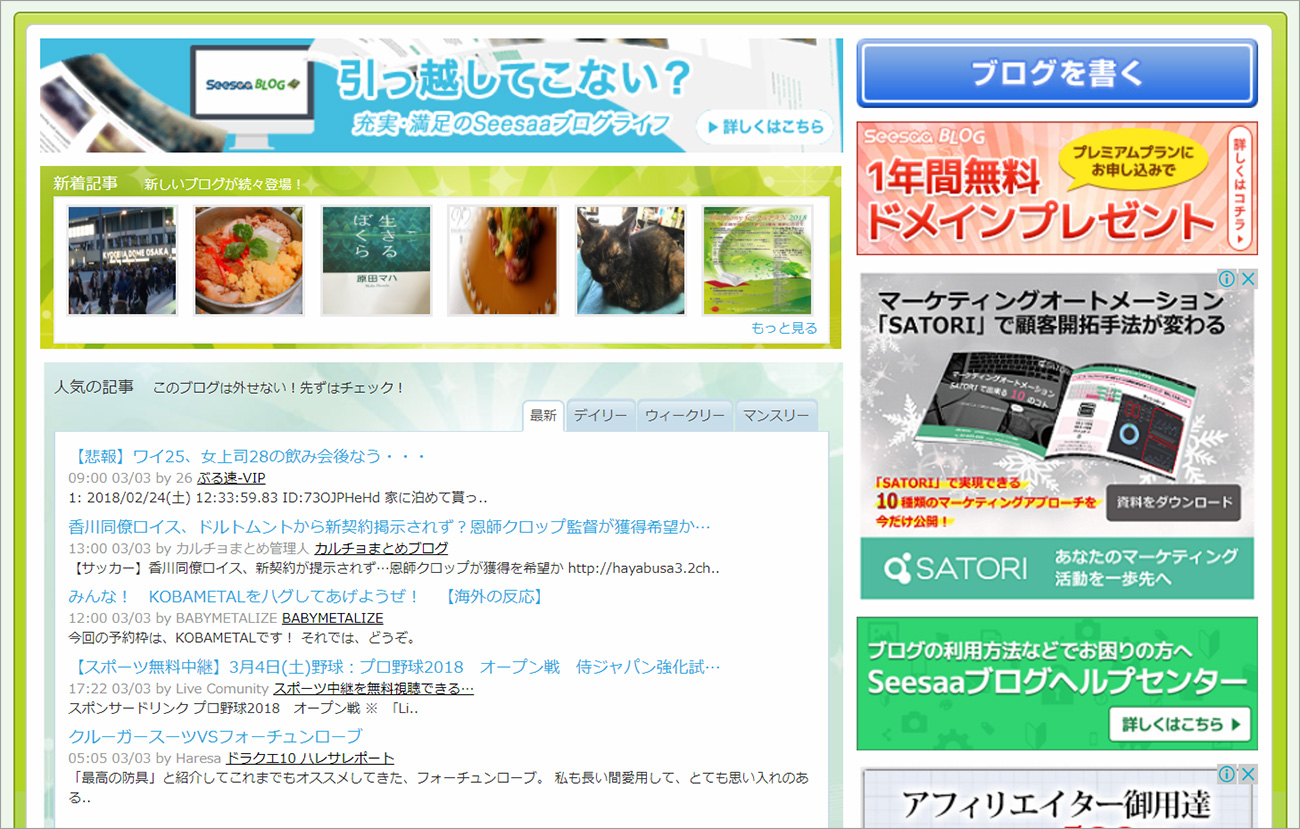The height and width of the screenshot is (829, 1300).
Task: Open the スポーツ中継を無料視聴できる blog link
Action: (x=373, y=688)
